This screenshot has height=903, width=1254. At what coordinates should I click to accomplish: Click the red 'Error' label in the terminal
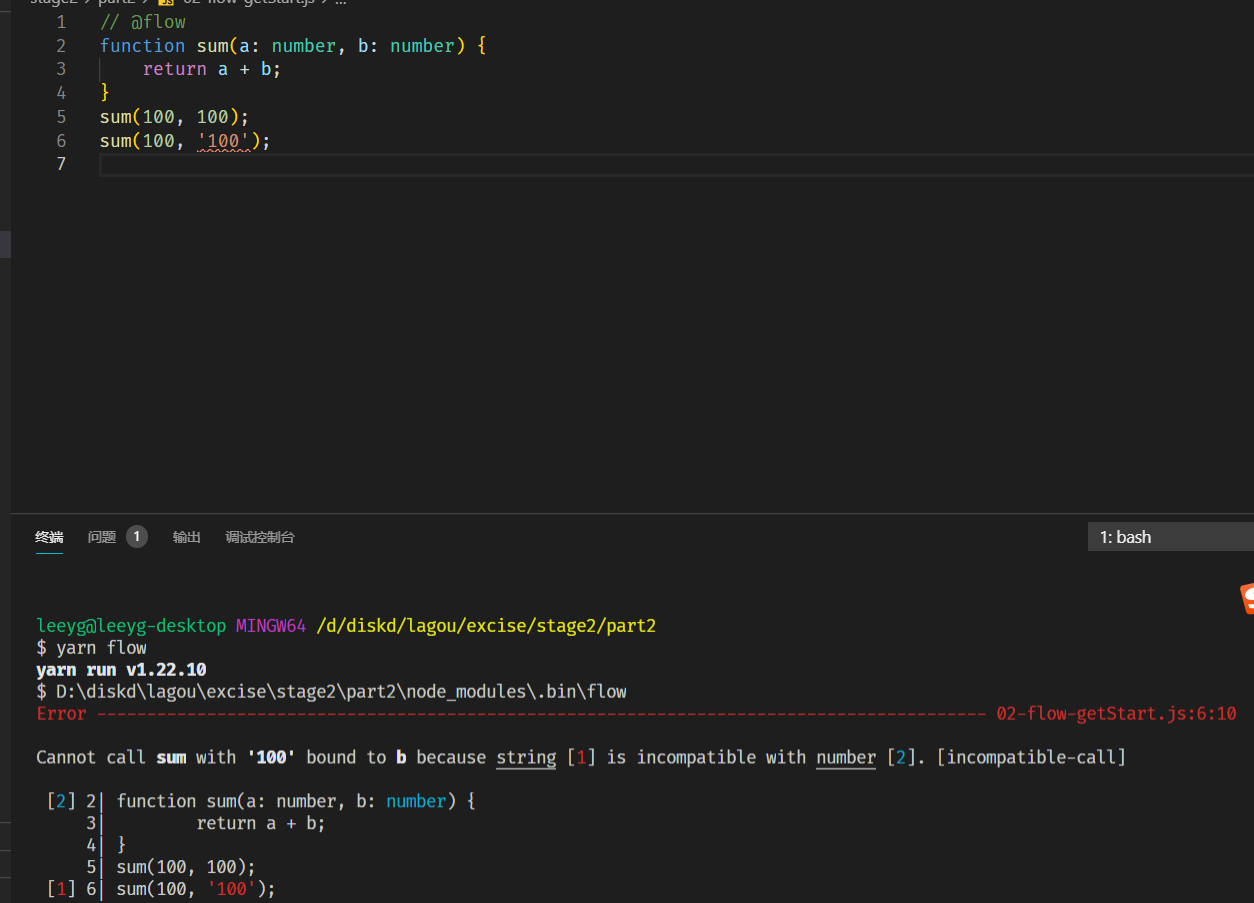[61, 714]
